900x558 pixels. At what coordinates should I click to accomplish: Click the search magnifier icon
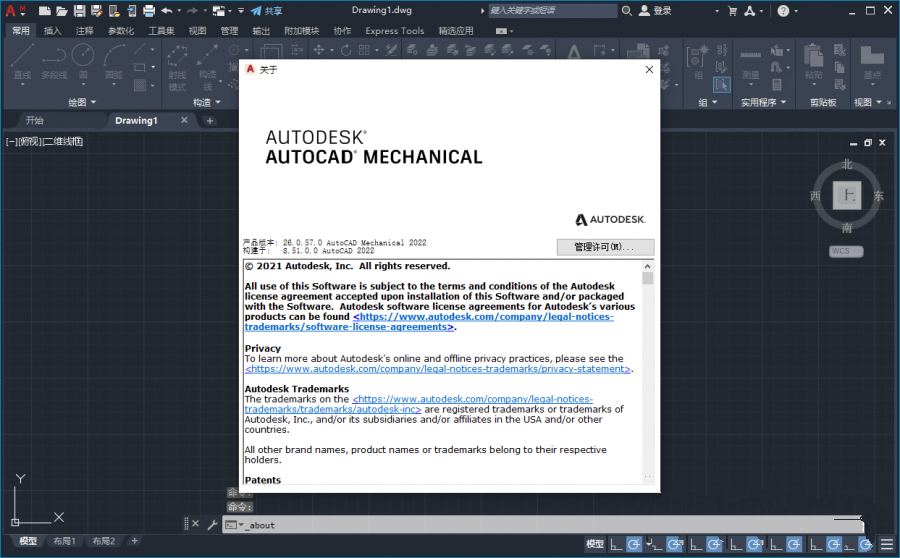(627, 10)
